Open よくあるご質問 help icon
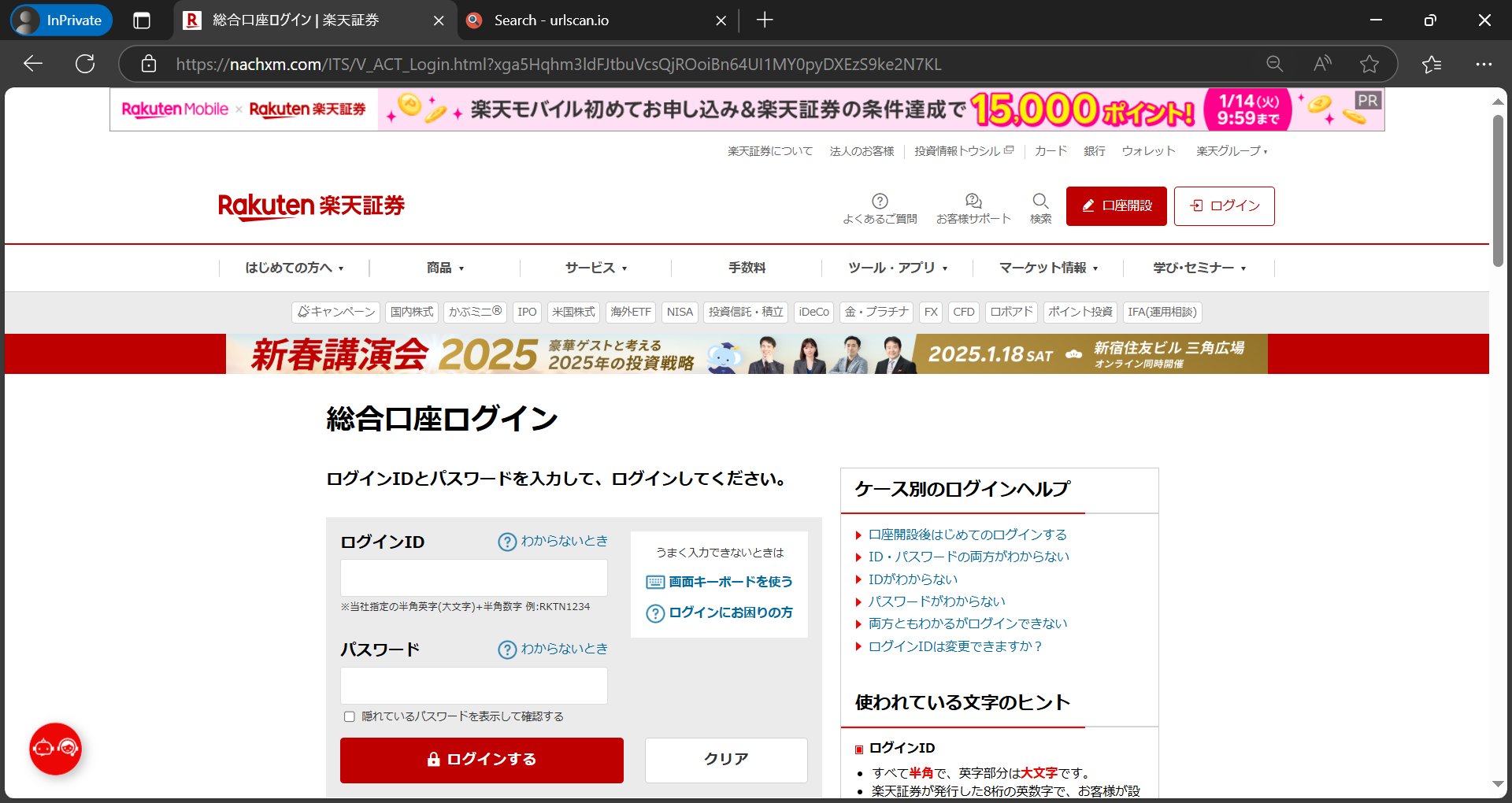 click(880, 209)
